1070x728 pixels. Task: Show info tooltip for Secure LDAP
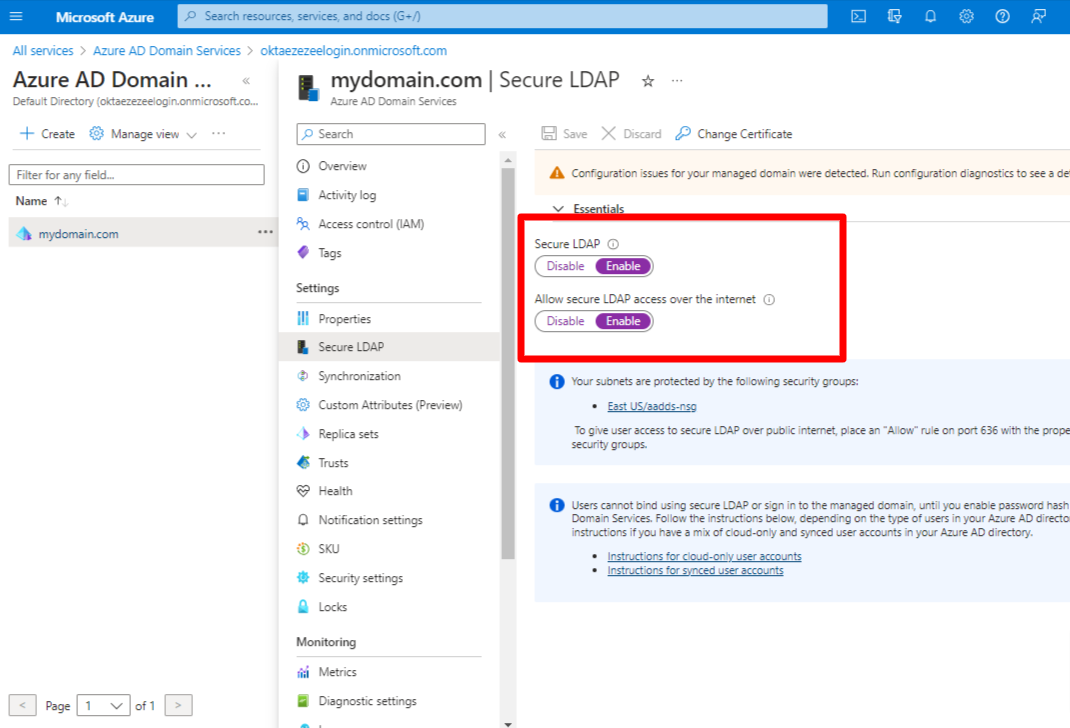click(x=613, y=244)
